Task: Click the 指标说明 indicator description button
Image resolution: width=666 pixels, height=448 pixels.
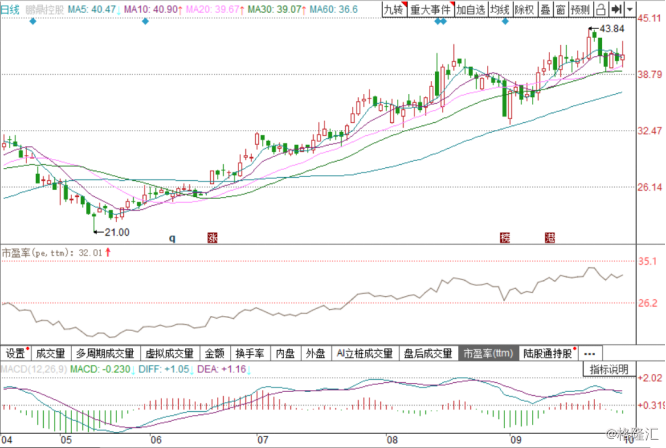Action: [x=609, y=369]
